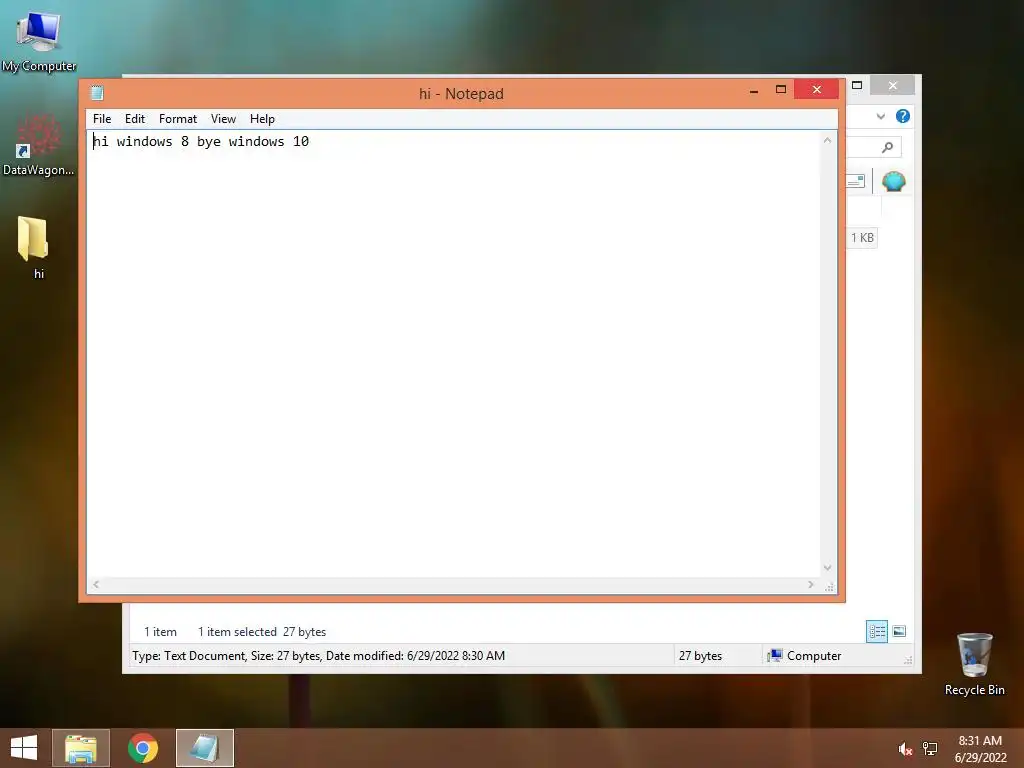Click the search magnifier in Explorer window
Viewport: 1024px width, 768px height.
(887, 148)
